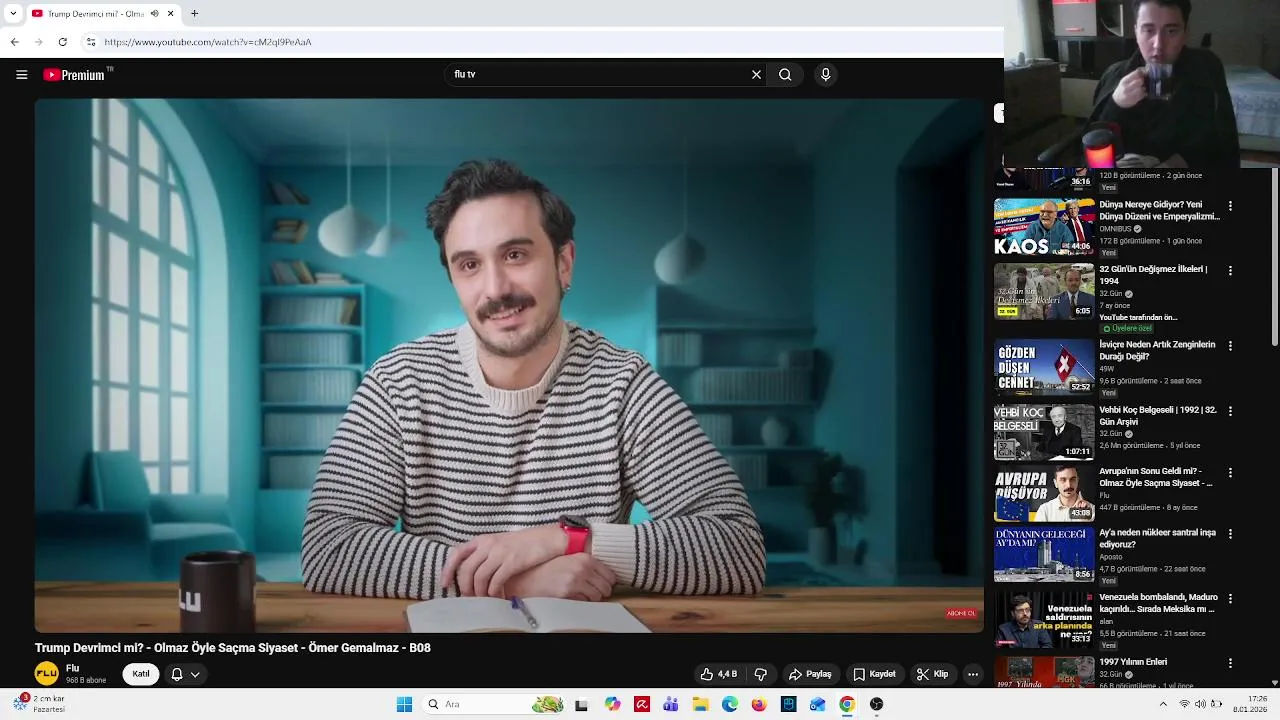This screenshot has width=1280, height=720.
Task: Open 'Venezuela bombalandı, Maduro kaçırıldı' title
Action: tap(1157, 603)
